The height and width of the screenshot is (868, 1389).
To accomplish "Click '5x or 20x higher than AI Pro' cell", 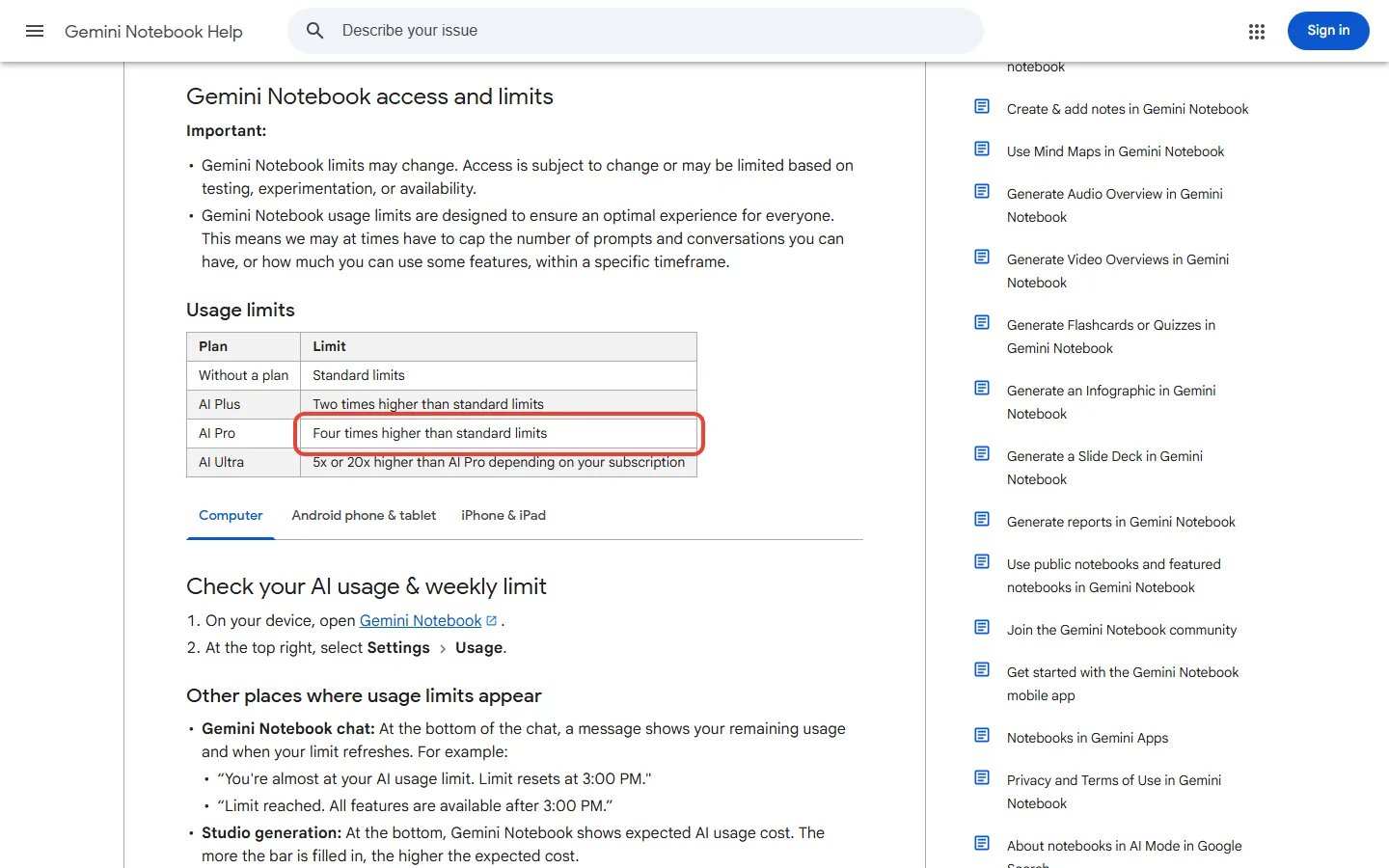I will click(499, 462).
